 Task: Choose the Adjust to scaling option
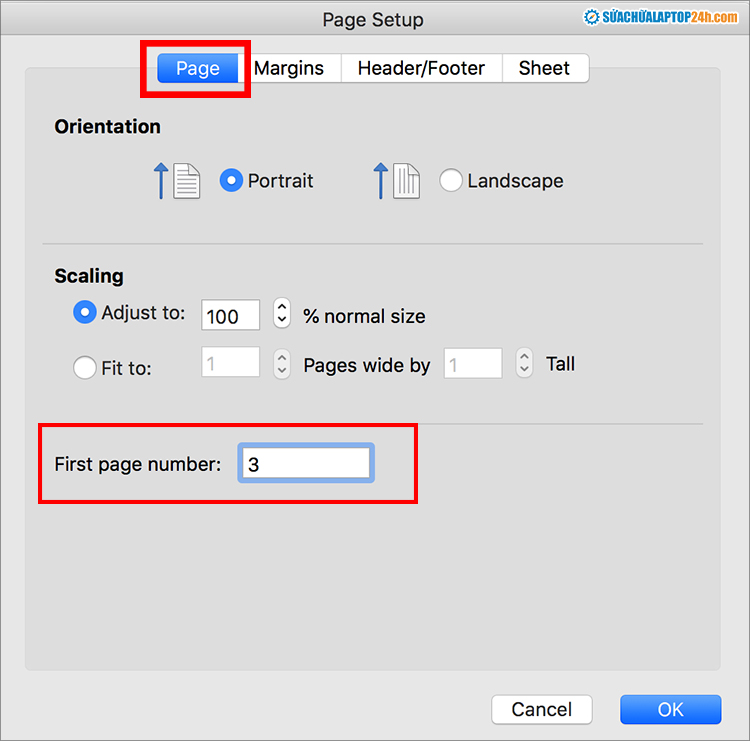[85, 312]
